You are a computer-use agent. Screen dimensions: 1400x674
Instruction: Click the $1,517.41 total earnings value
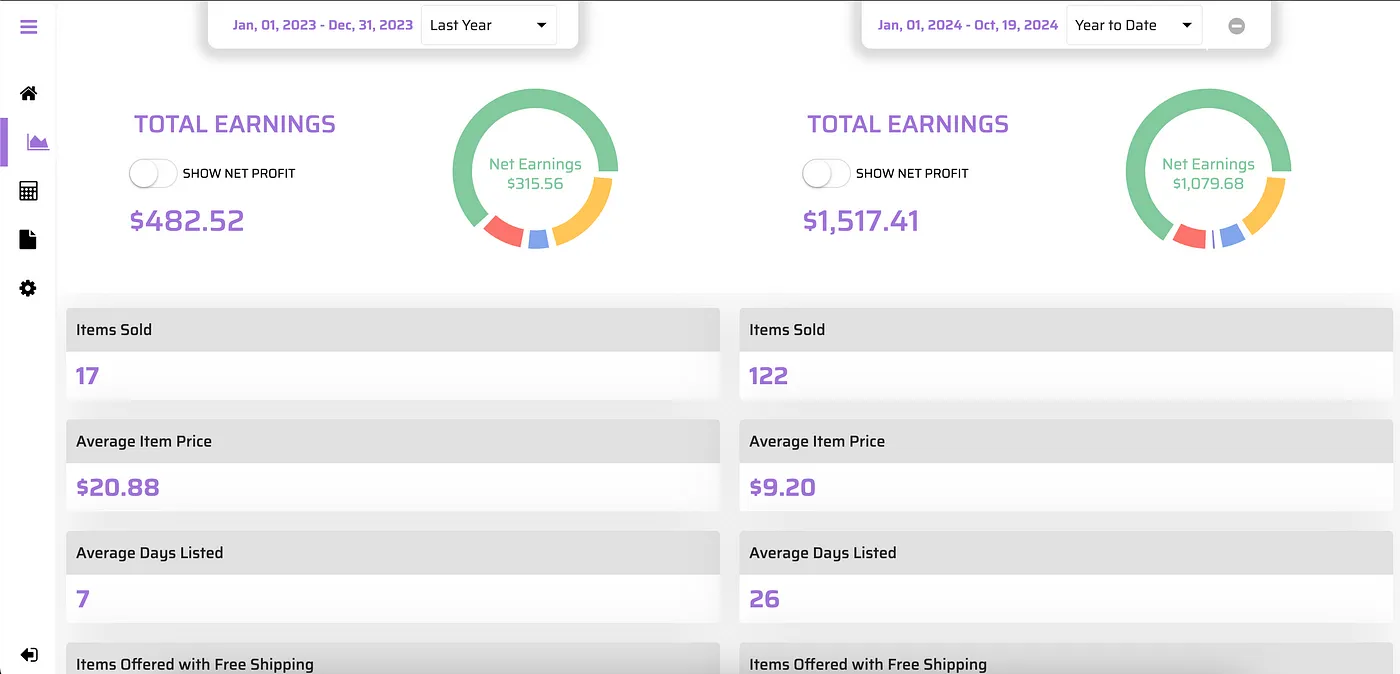coord(861,221)
